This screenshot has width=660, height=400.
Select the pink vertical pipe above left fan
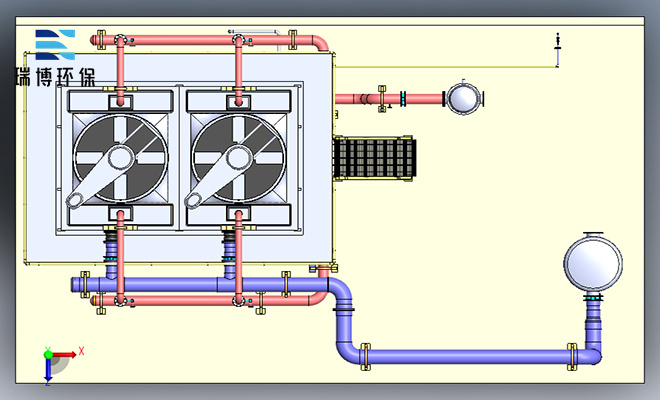point(121,68)
